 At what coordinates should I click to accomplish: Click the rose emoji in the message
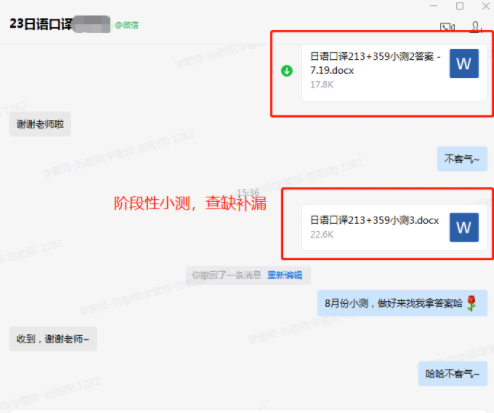(472, 303)
